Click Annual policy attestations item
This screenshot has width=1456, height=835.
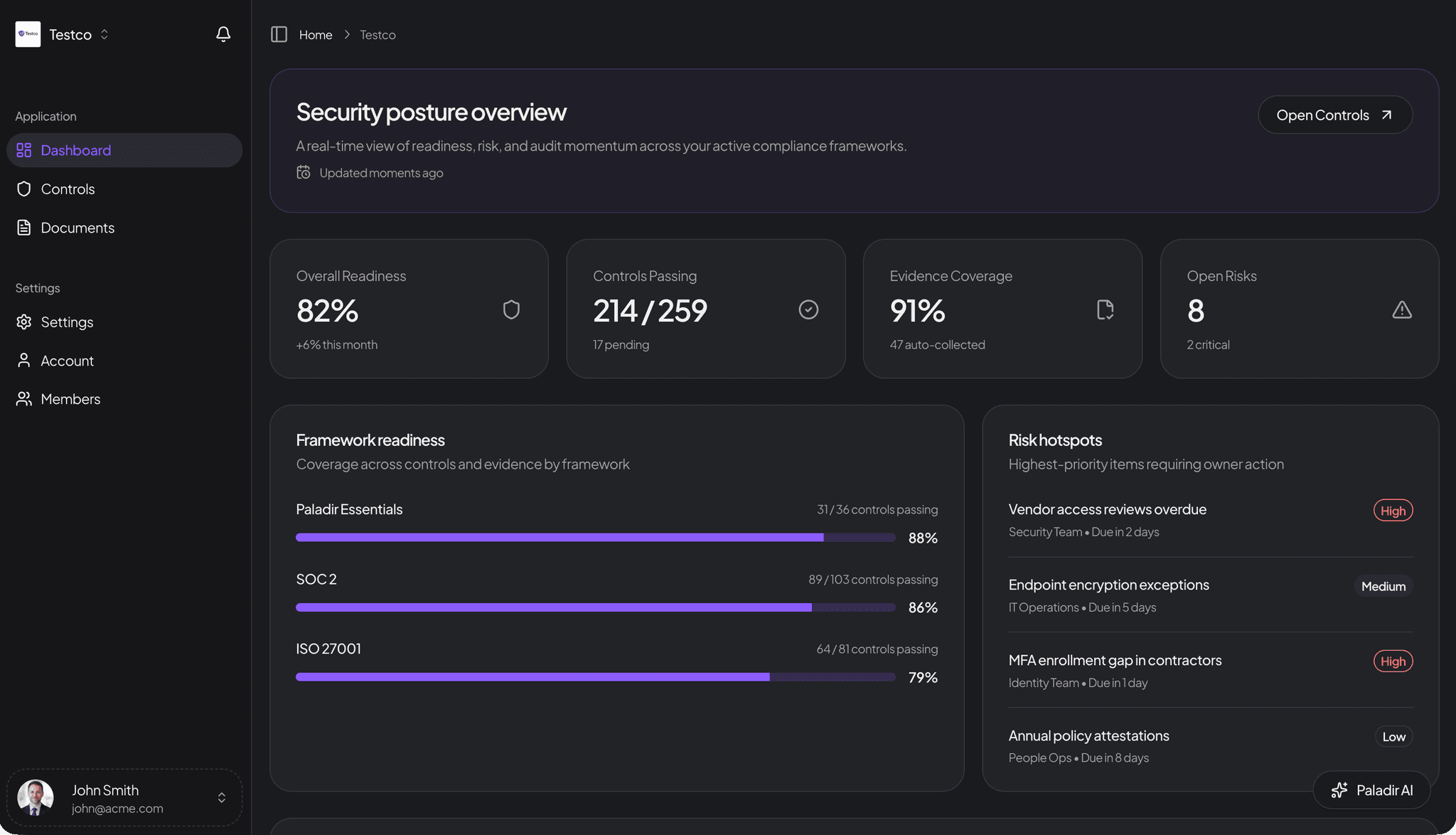[x=1210, y=746]
